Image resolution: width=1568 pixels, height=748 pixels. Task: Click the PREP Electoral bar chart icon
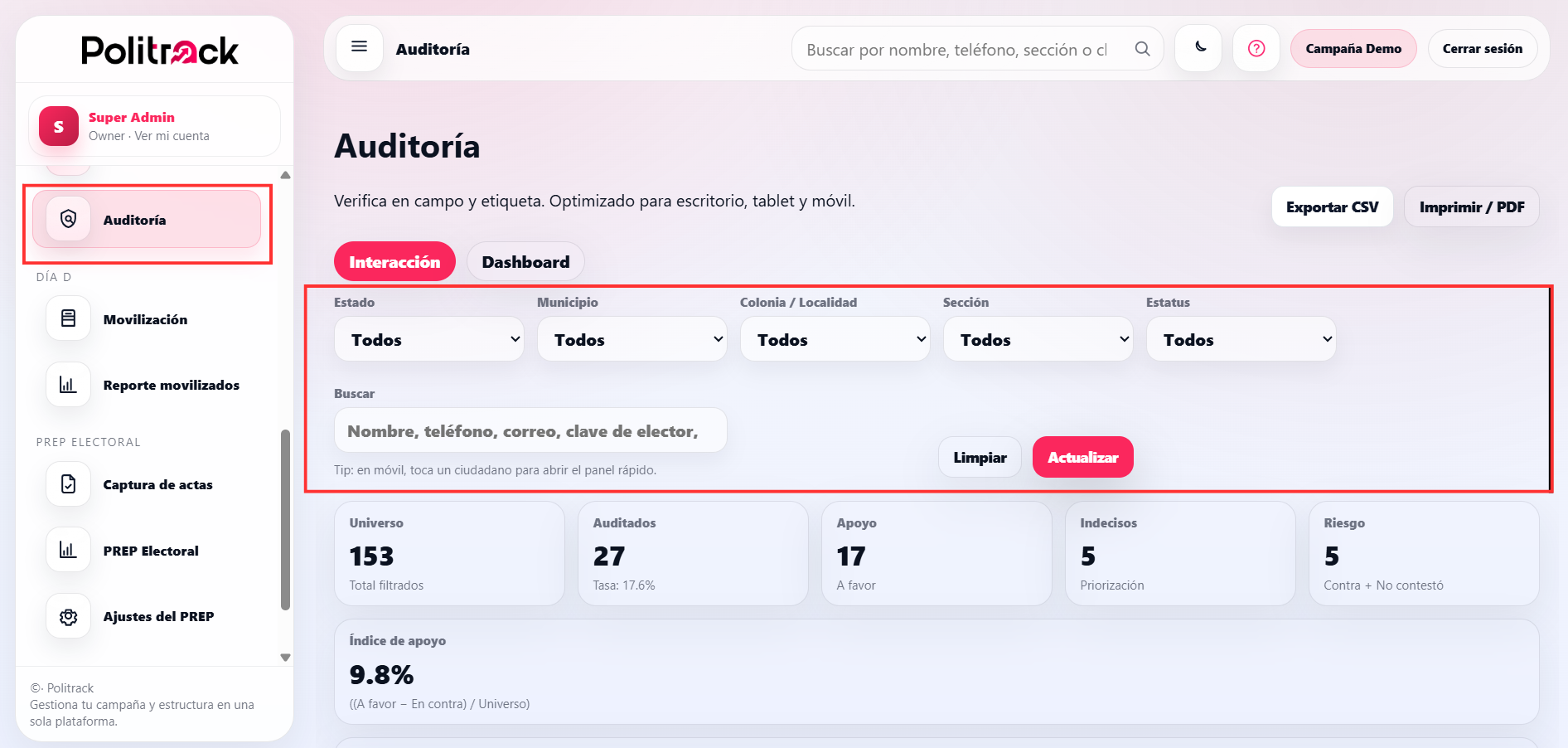[67, 549]
